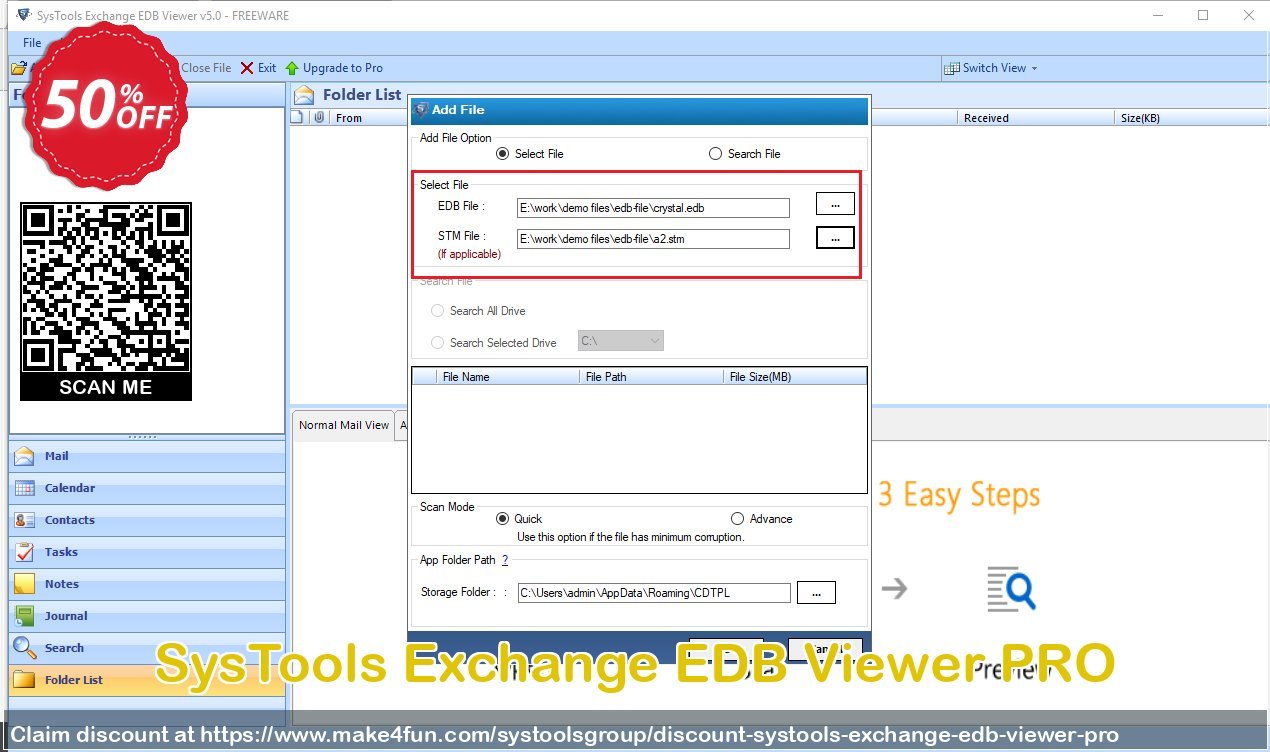Open the Mail section icon

pyautogui.click(x=25, y=456)
